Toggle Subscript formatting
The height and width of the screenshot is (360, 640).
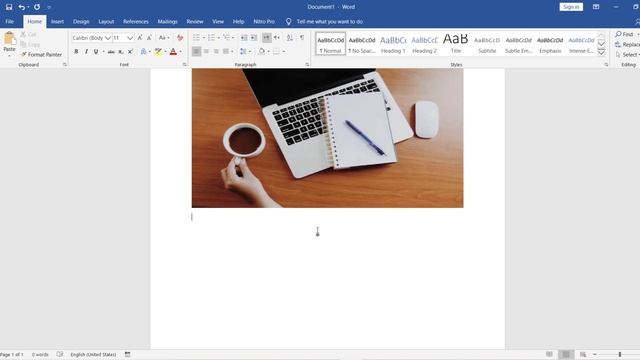click(121, 51)
